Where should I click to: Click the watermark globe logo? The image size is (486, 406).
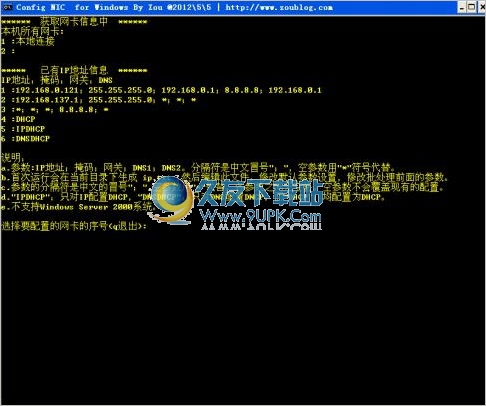[171, 199]
